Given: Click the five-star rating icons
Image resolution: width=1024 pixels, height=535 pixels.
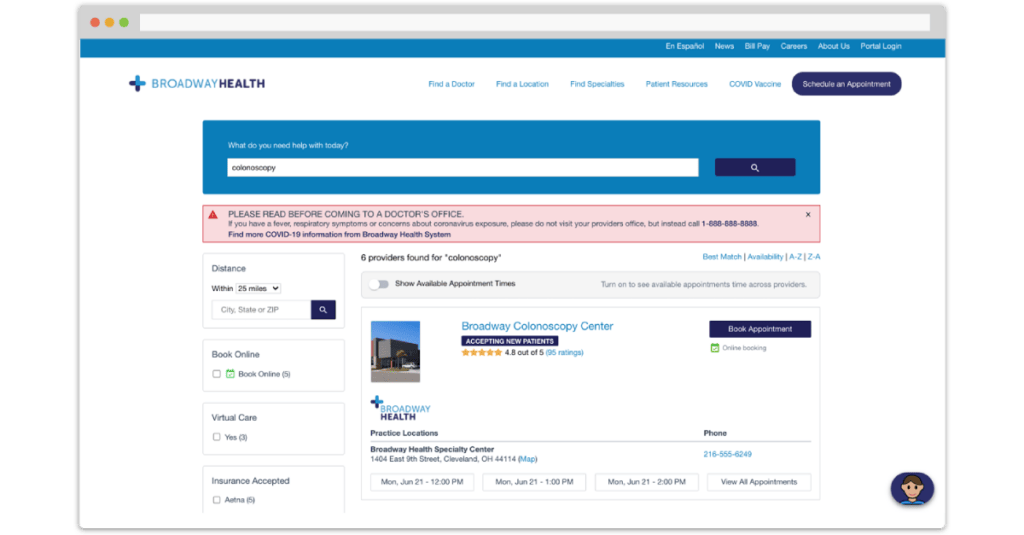Looking at the screenshot, I should (x=482, y=353).
